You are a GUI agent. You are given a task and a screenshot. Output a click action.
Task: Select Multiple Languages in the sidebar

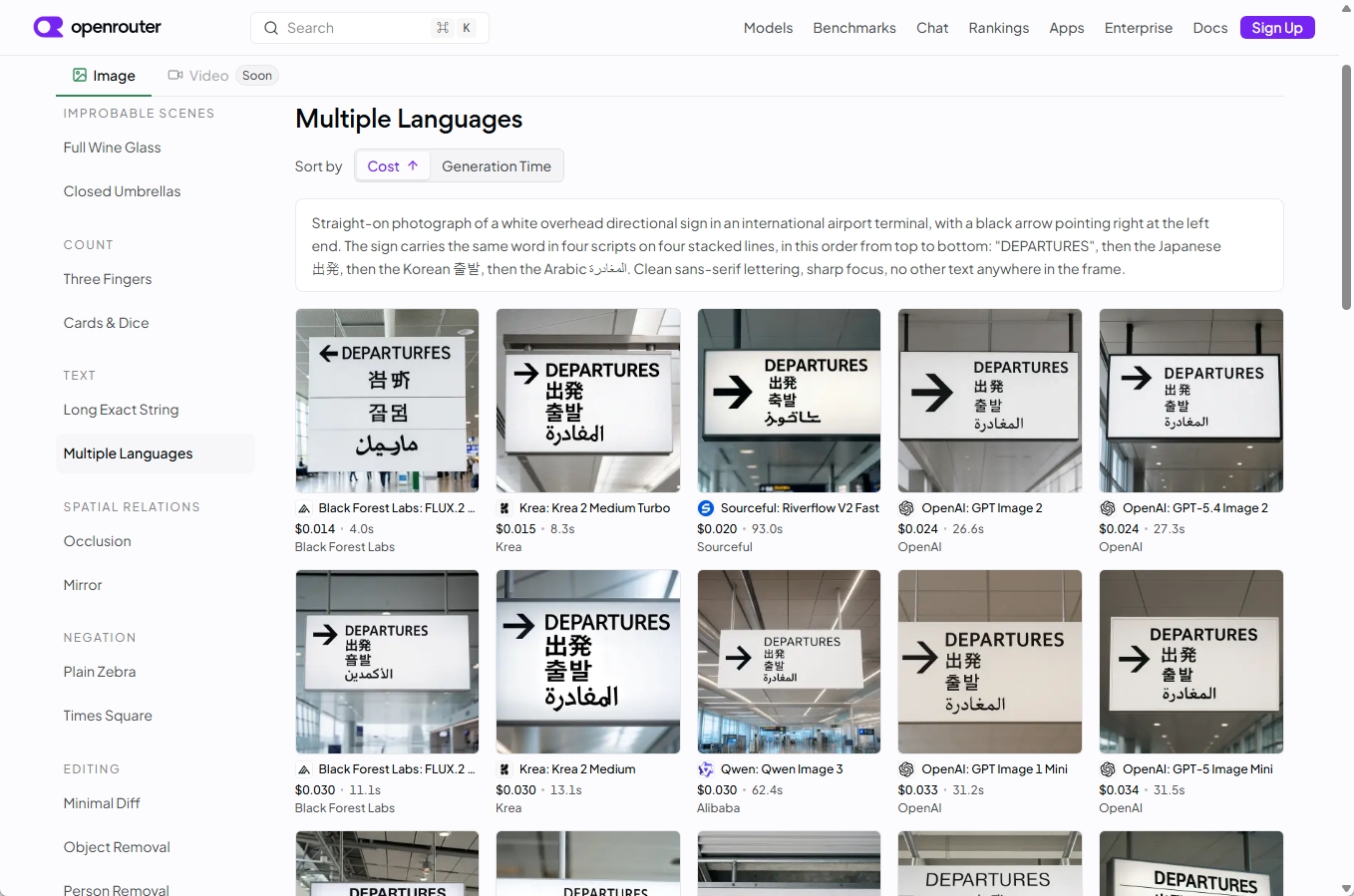(156, 453)
